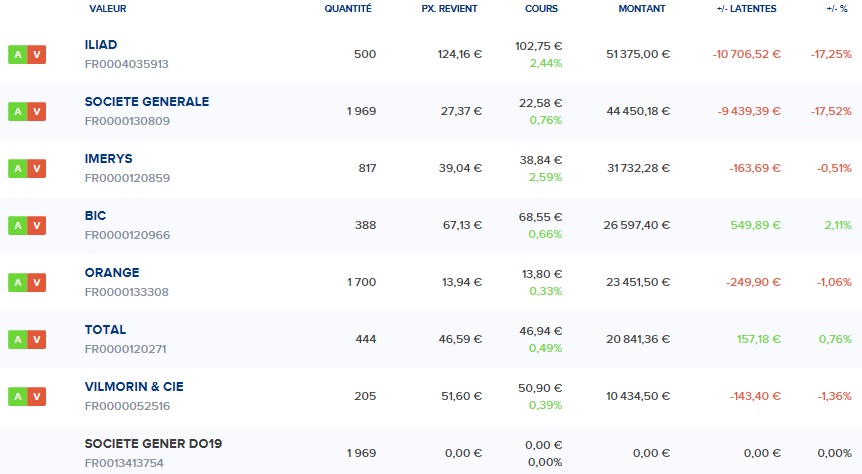Image resolution: width=862 pixels, height=474 pixels.
Task: Select ISIN code FR0000120271
Action: pos(125,349)
